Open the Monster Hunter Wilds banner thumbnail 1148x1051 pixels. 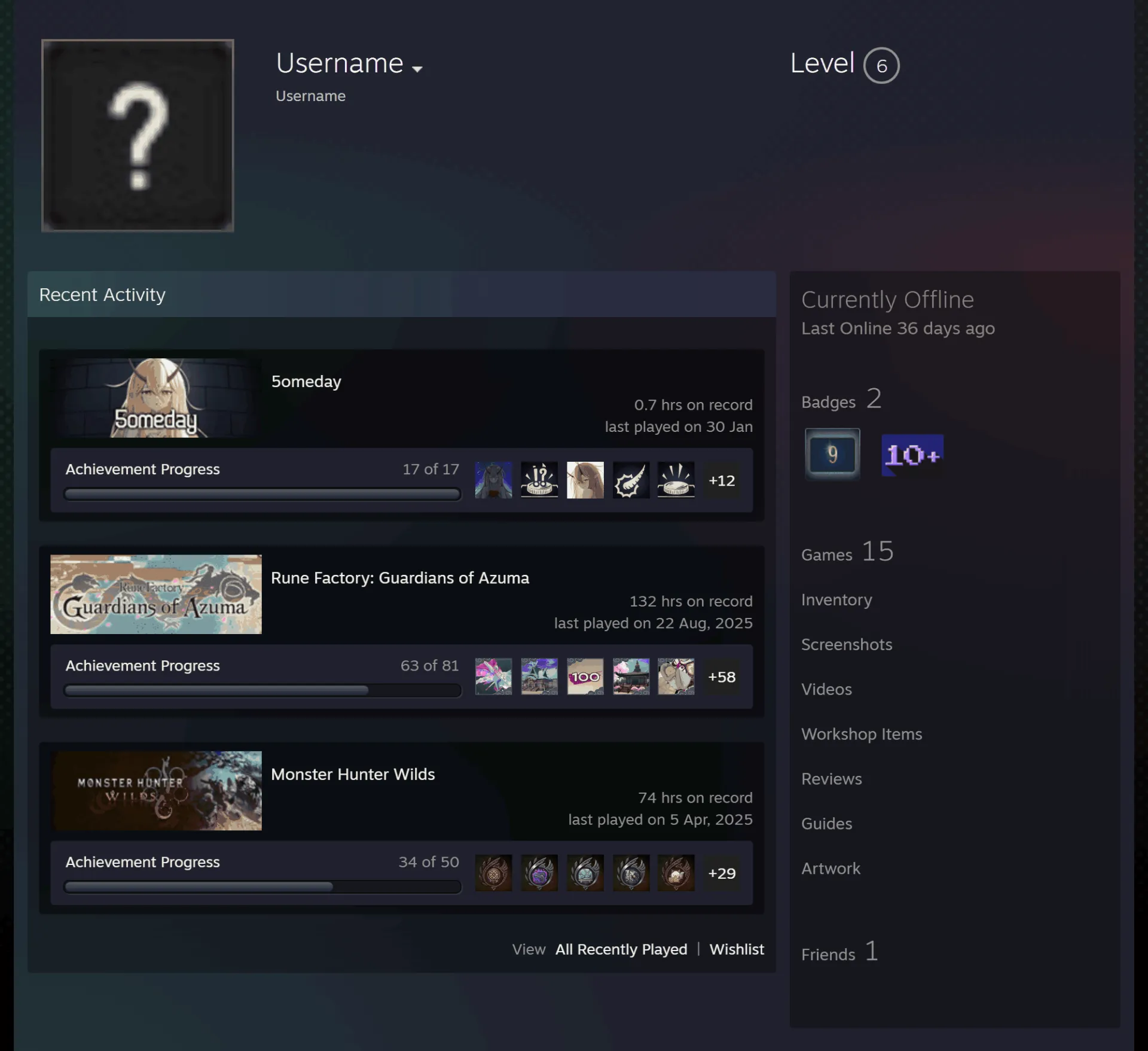pos(156,790)
